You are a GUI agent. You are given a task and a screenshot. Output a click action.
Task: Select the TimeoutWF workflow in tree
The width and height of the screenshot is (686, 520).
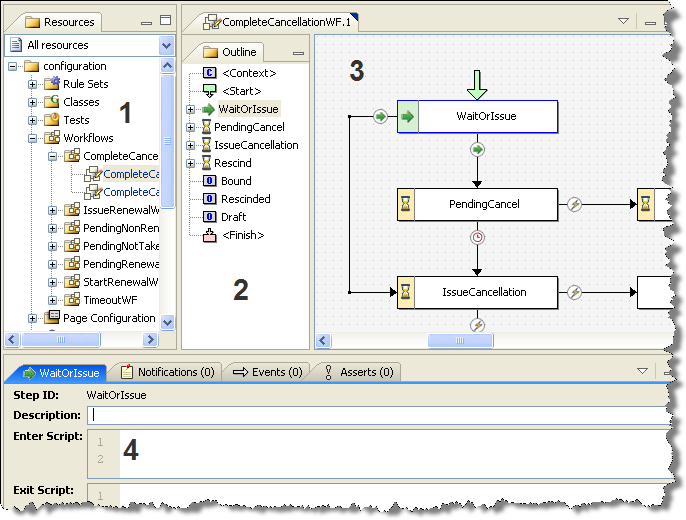[110, 300]
